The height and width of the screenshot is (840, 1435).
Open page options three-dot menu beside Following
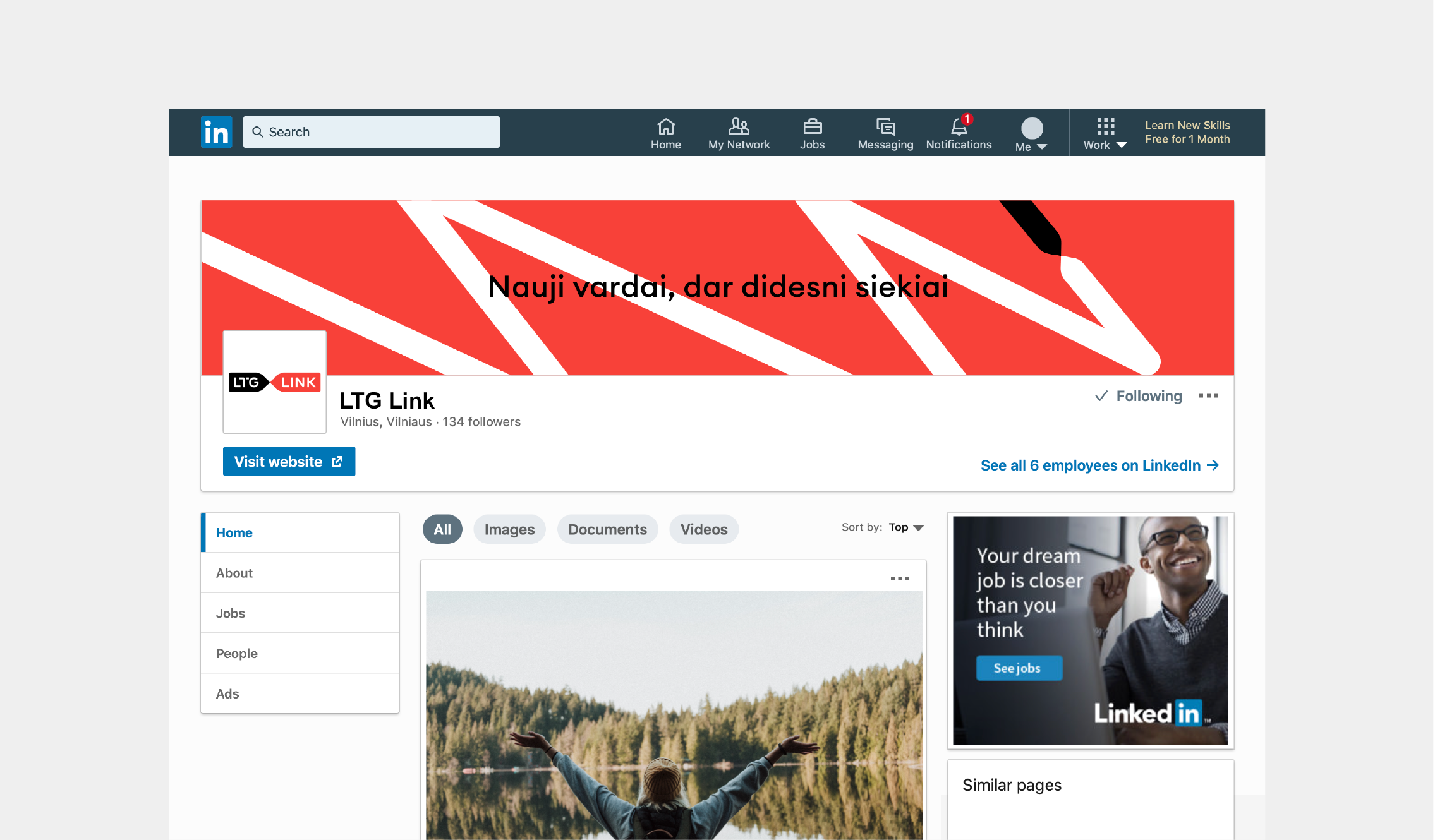(x=1208, y=396)
